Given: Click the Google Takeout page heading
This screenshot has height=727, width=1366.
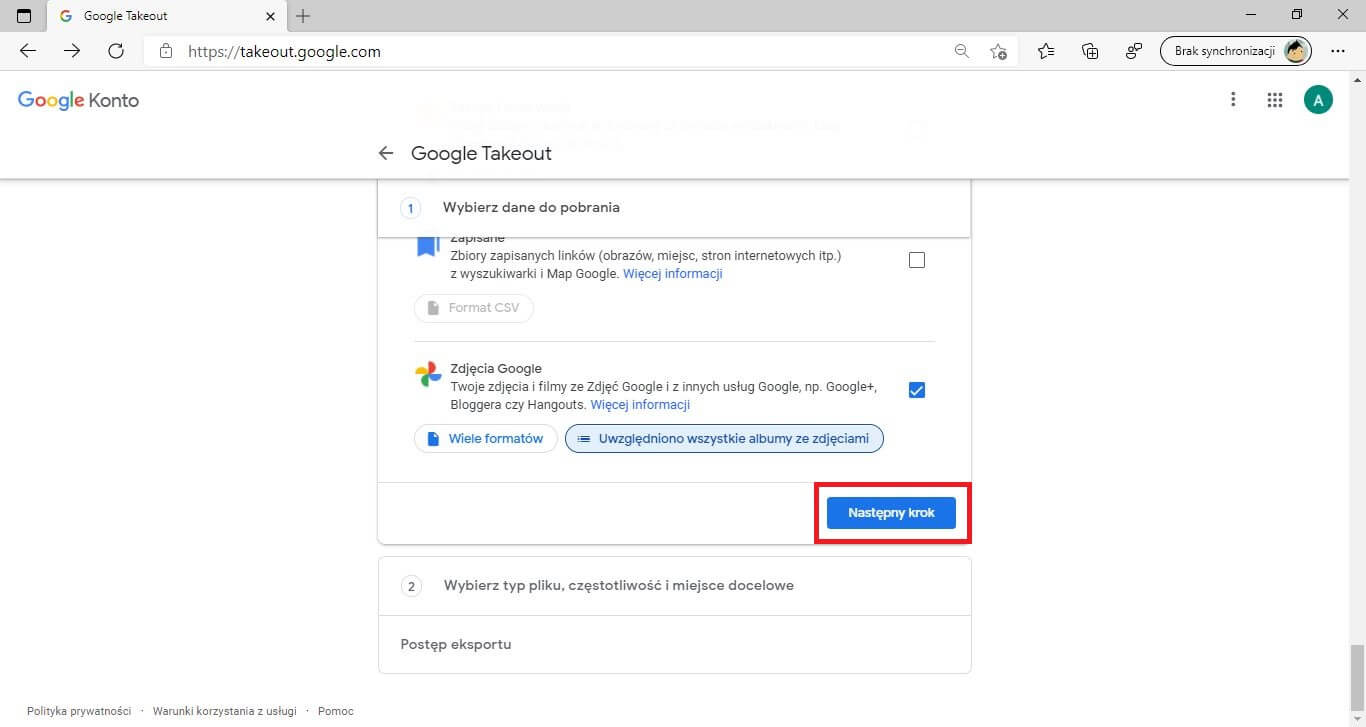Looking at the screenshot, I should (x=481, y=153).
